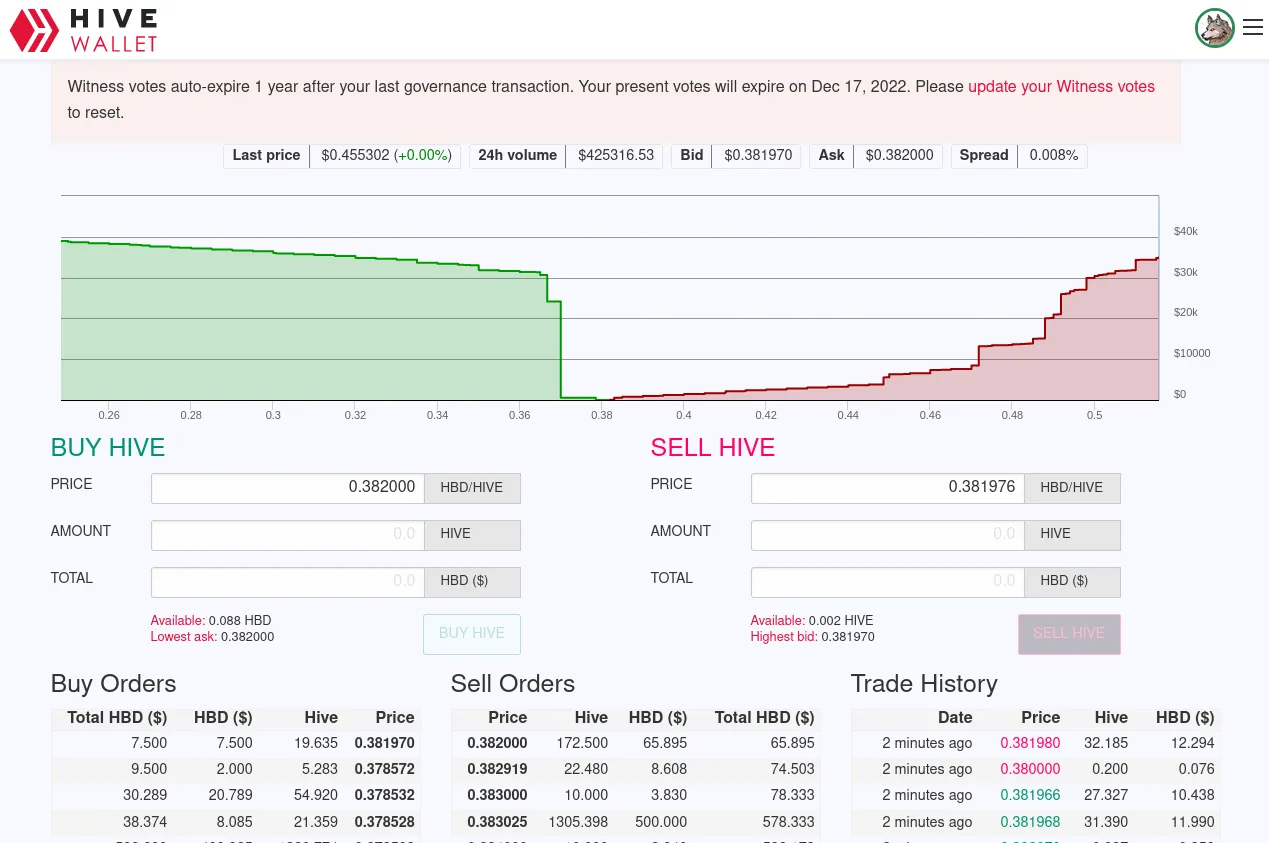This screenshot has height=843, width=1269.
Task: Click the 1305.398 Hive sell order cell
Action: pos(578,822)
